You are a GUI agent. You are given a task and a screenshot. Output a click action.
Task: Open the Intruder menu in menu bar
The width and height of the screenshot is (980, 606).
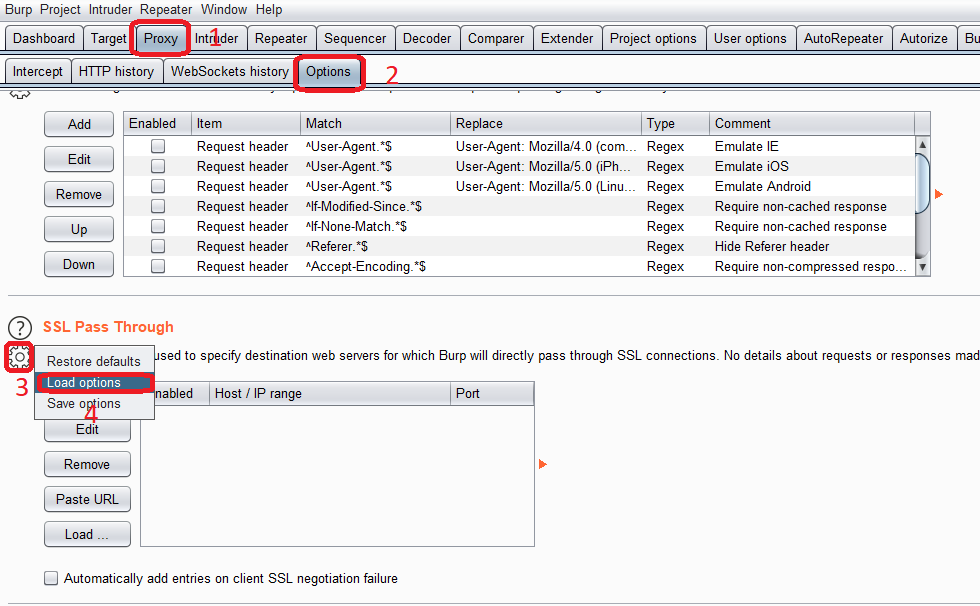(x=110, y=9)
